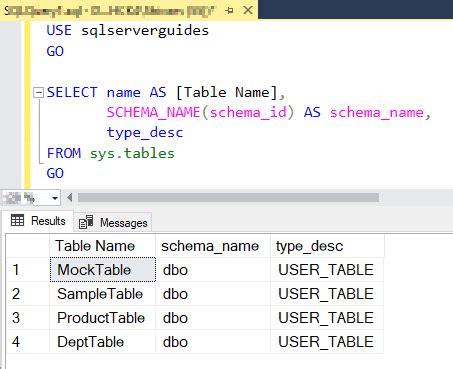Screen dimensions: 453x369
Task: Place cursor on FROM keyword
Action: tap(64, 153)
